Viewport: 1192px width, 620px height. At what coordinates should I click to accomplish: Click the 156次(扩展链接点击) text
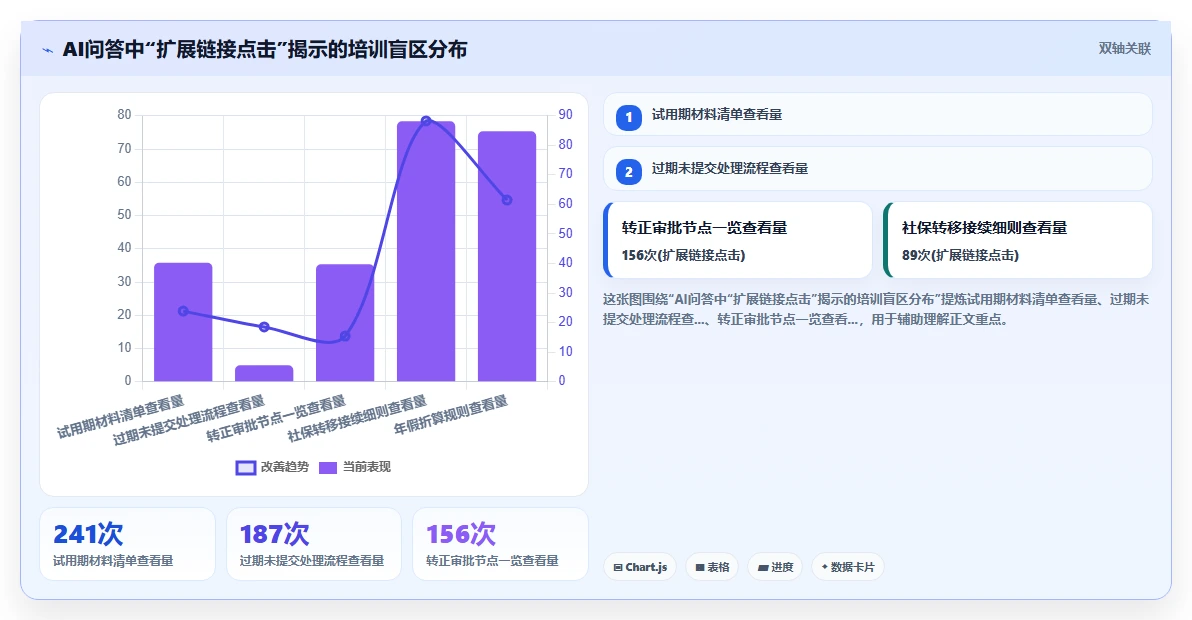coord(683,255)
